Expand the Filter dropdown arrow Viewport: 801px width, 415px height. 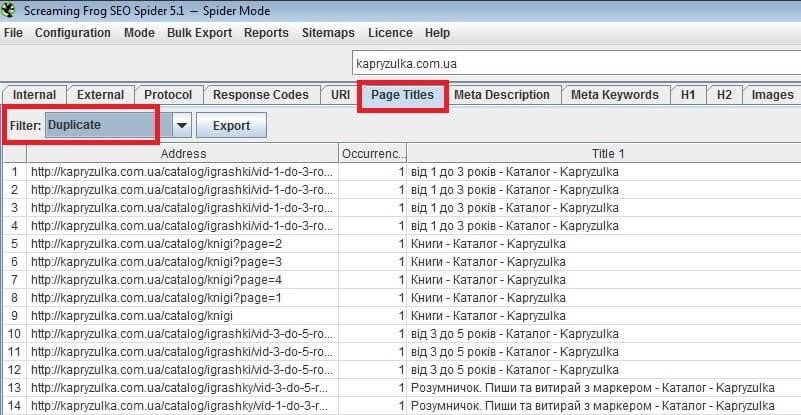pos(181,125)
